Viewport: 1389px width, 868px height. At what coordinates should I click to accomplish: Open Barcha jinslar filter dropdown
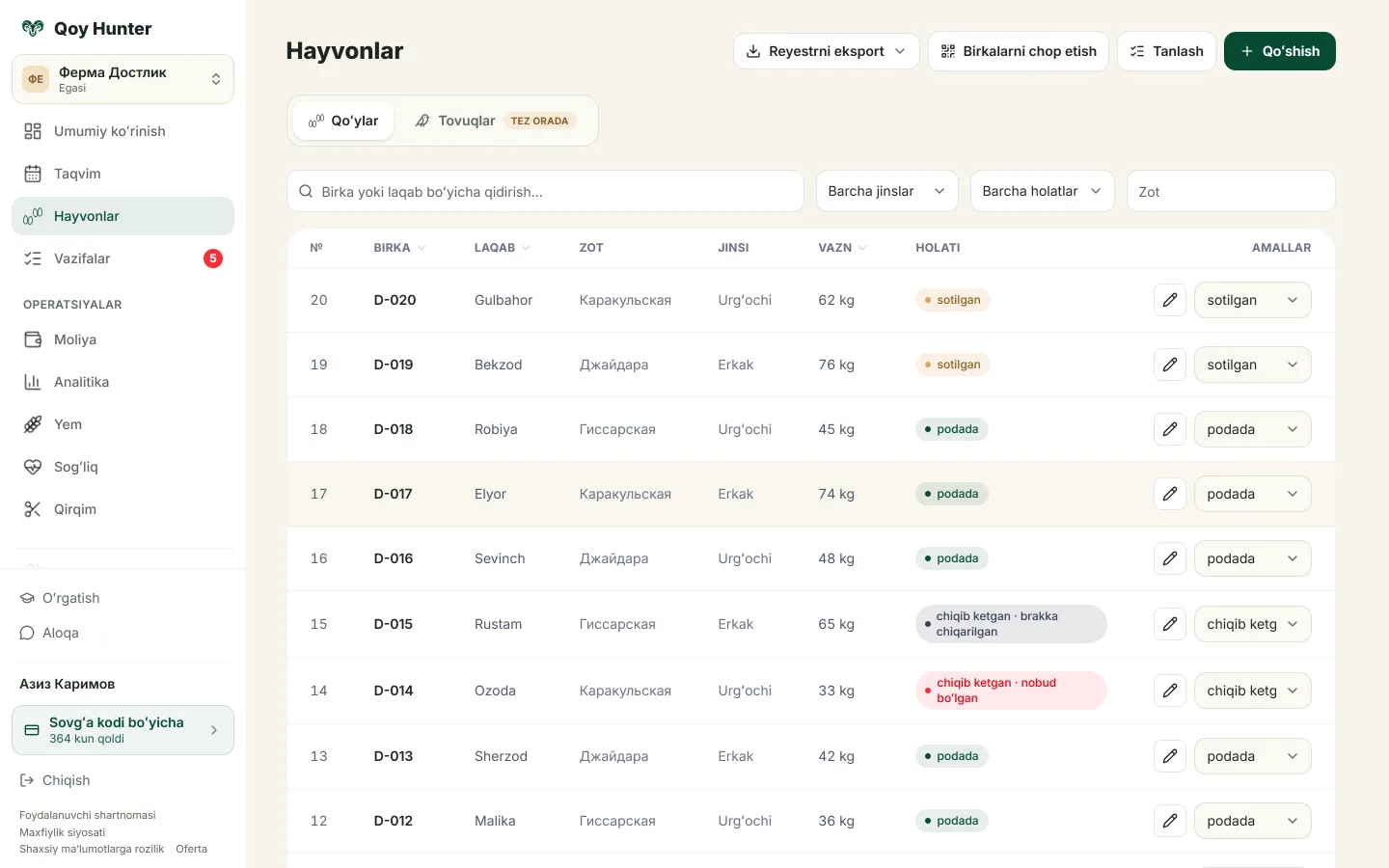point(886,191)
